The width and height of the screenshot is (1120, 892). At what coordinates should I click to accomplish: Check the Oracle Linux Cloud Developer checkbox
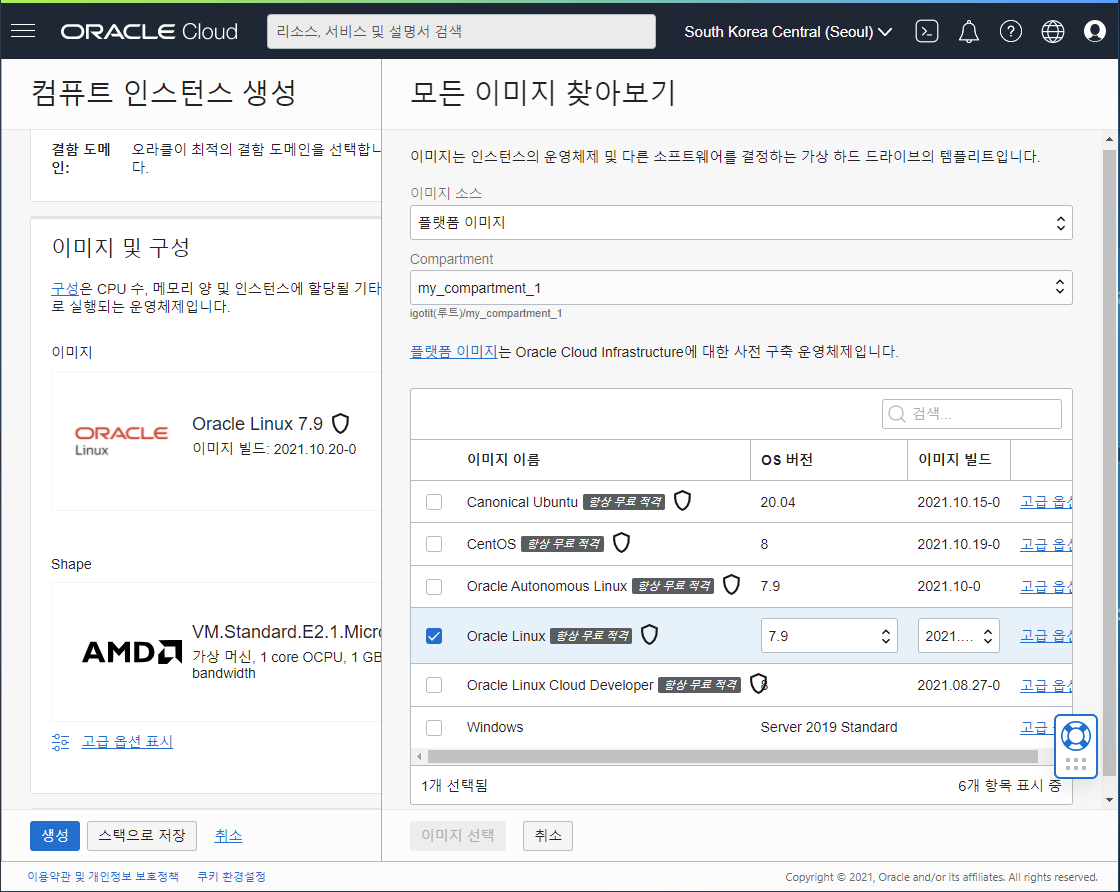[x=434, y=685]
